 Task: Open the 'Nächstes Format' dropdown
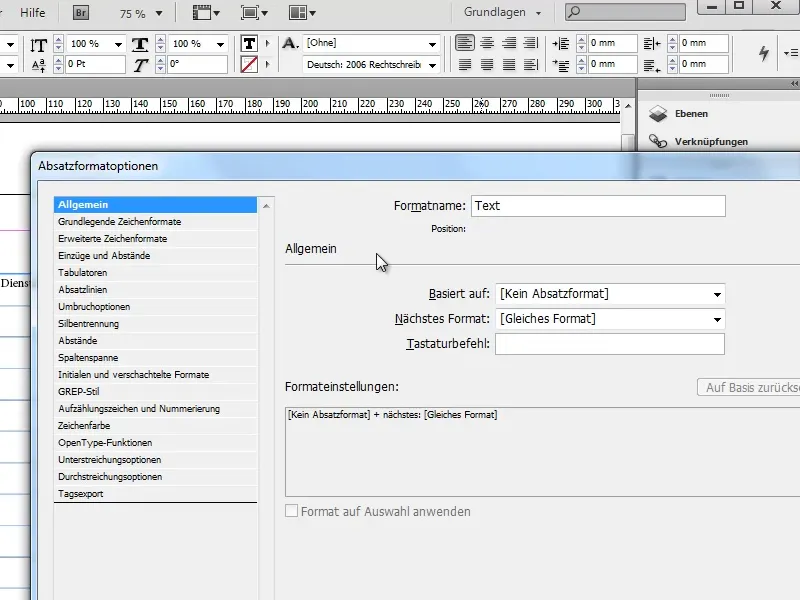[610, 319]
